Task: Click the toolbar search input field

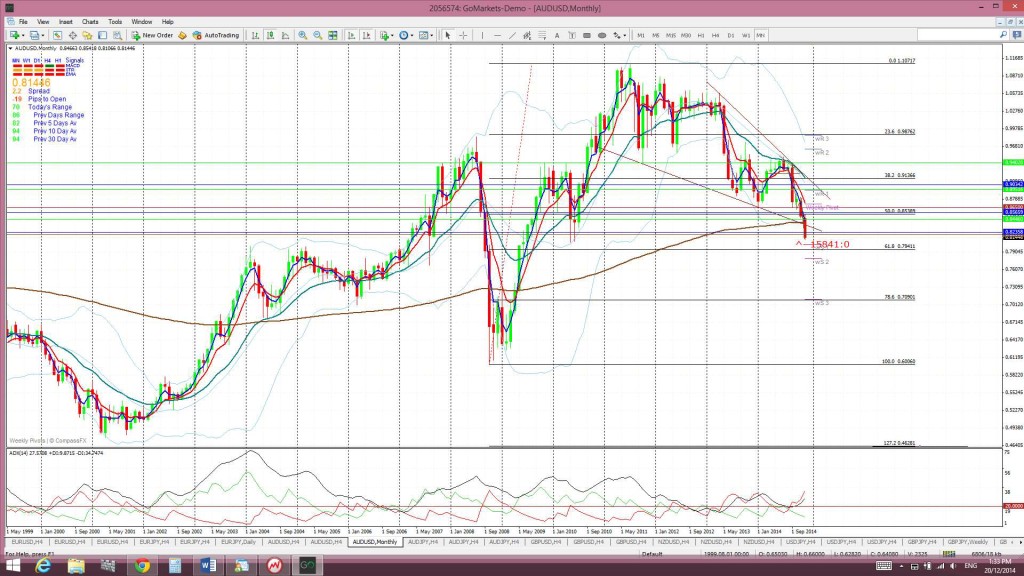Action: coord(957,35)
